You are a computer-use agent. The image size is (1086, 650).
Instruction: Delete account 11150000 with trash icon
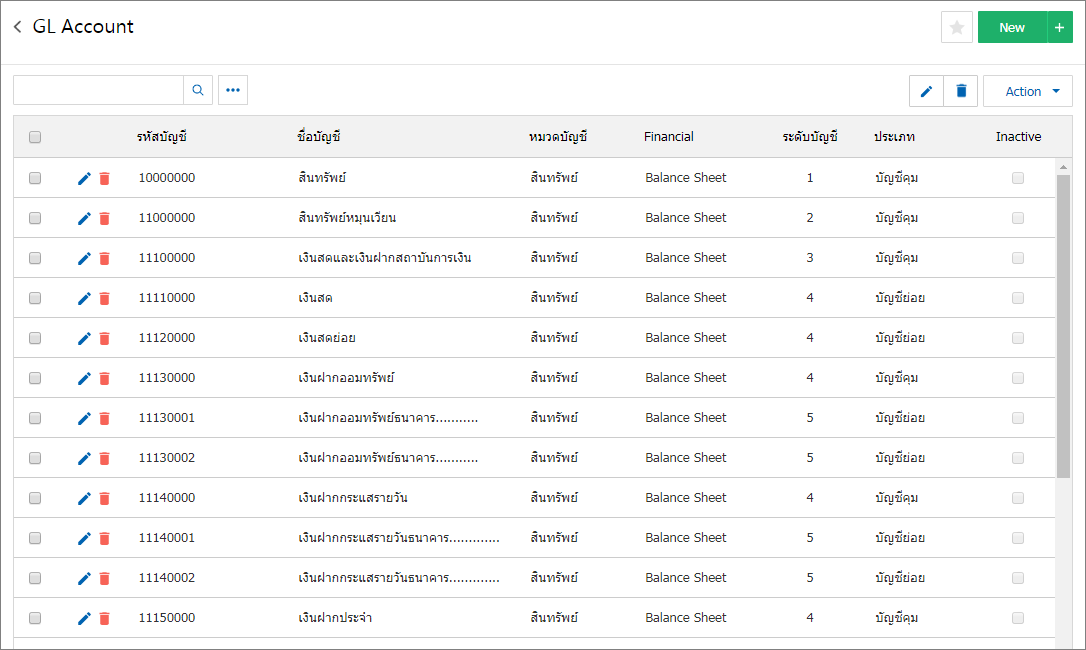[105, 619]
